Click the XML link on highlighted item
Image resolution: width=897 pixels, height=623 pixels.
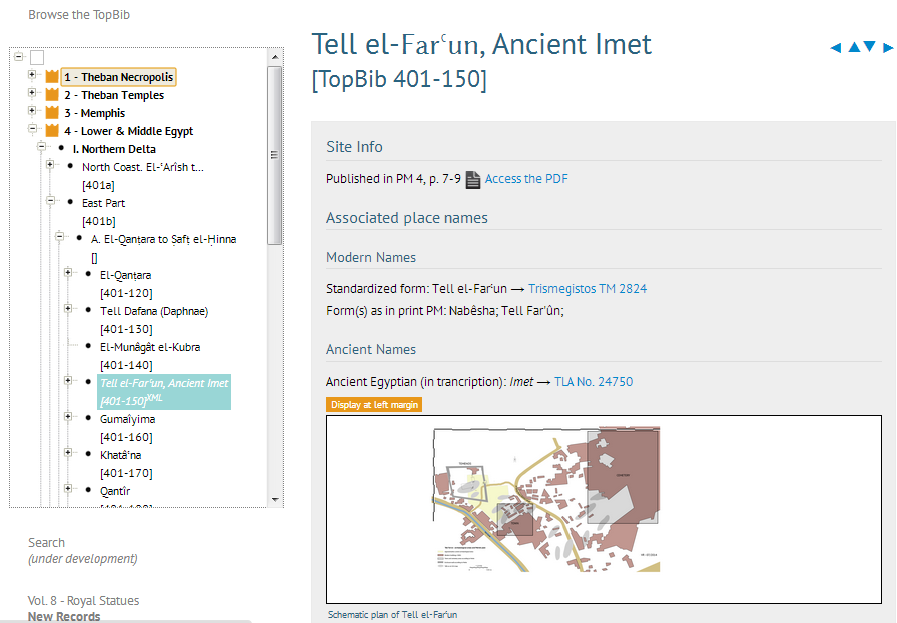[x=154, y=398]
